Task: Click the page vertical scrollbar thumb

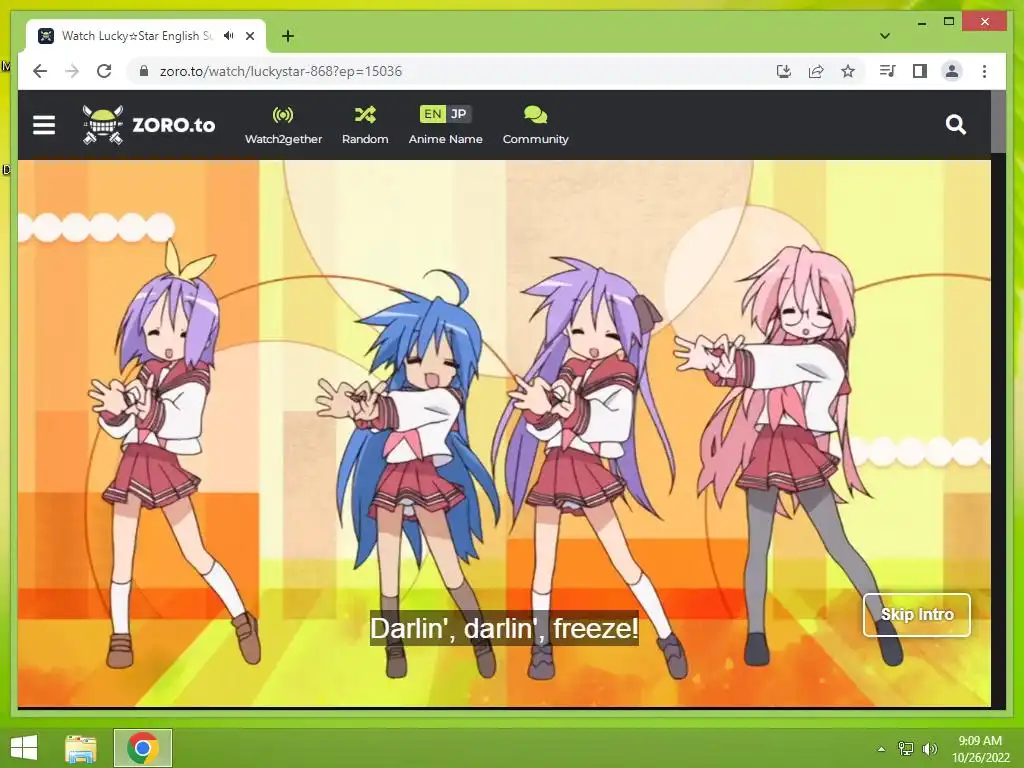Action: point(998,121)
